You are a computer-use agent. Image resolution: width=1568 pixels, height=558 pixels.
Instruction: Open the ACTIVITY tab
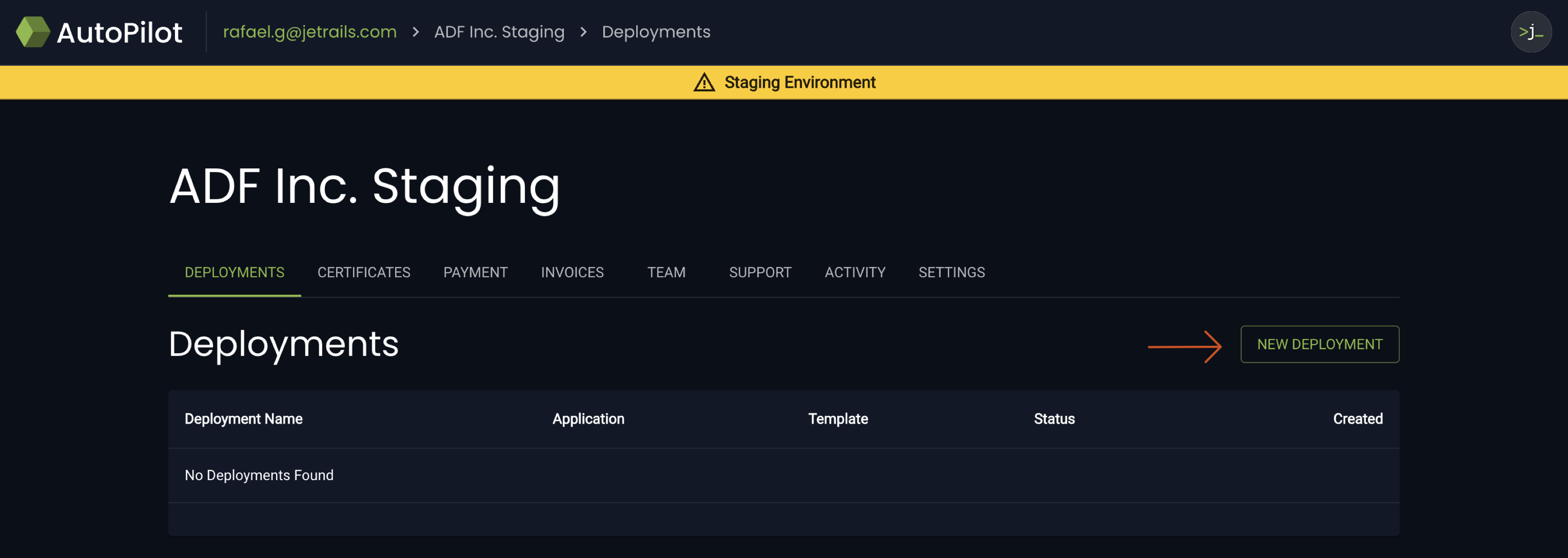pyautogui.click(x=855, y=272)
